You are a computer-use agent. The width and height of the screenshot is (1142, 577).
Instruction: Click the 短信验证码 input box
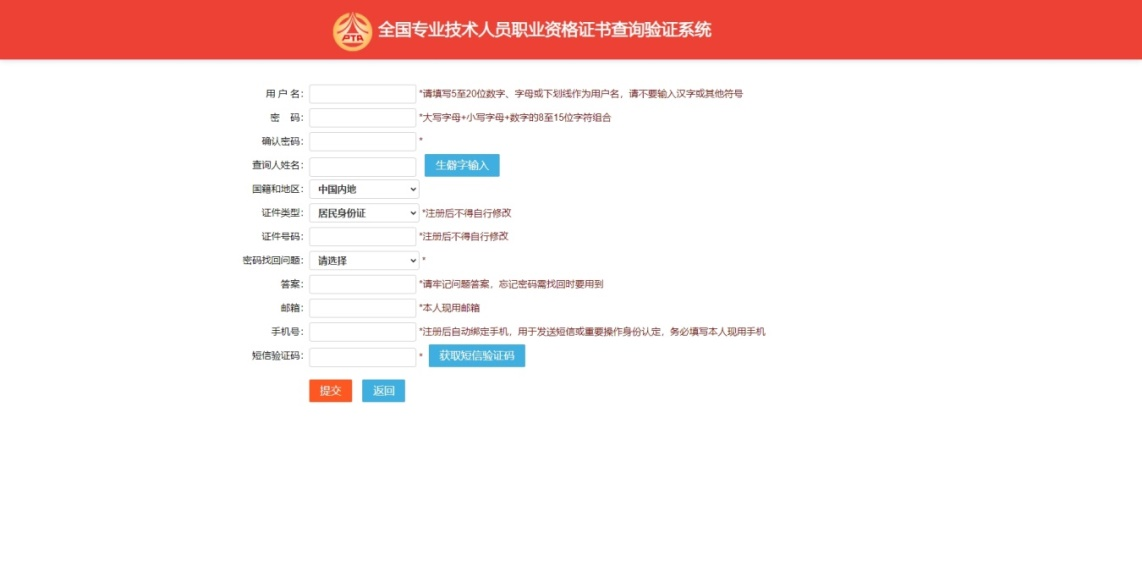pyautogui.click(x=362, y=357)
